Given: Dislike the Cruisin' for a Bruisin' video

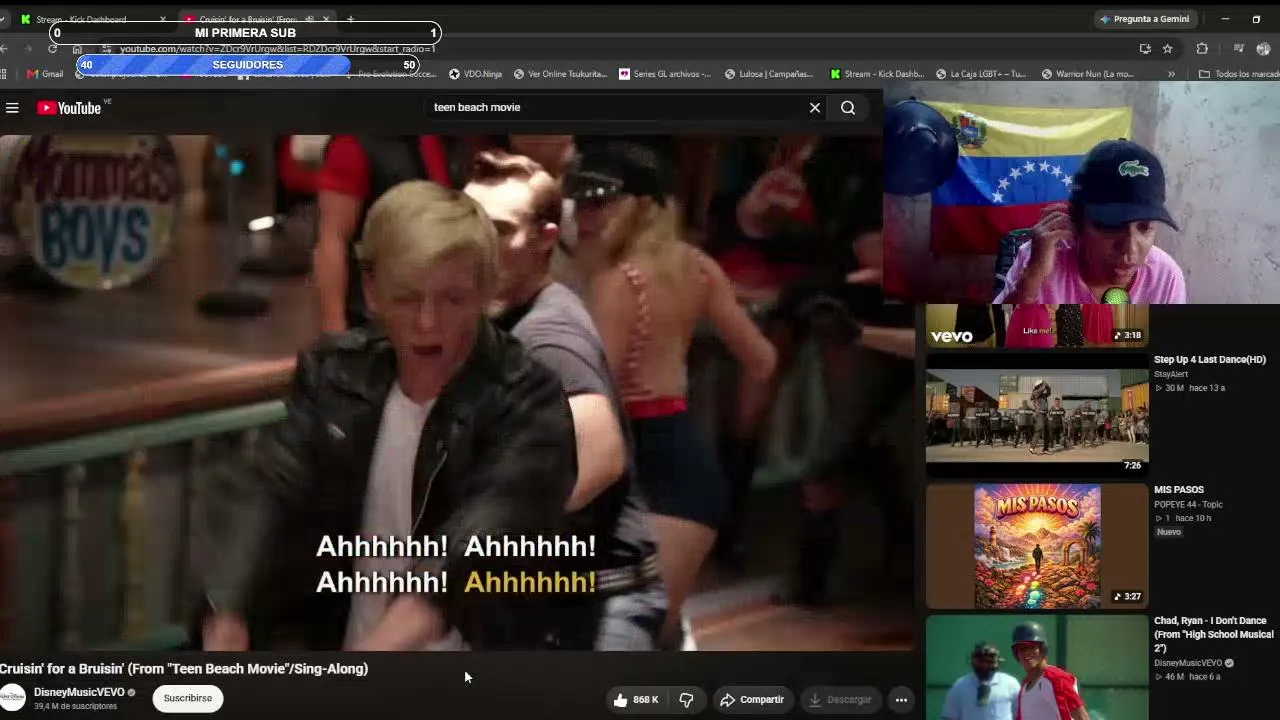Looking at the screenshot, I should [x=686, y=700].
